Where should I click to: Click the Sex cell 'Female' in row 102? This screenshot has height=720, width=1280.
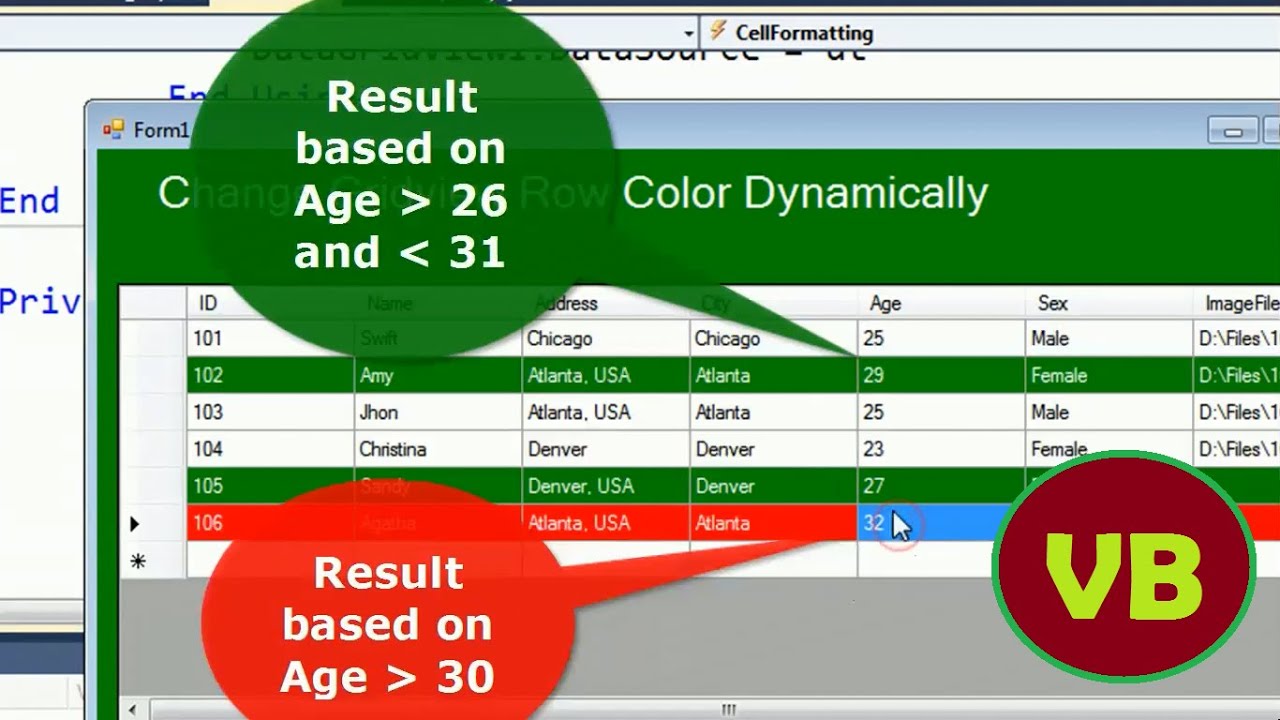tap(1109, 376)
